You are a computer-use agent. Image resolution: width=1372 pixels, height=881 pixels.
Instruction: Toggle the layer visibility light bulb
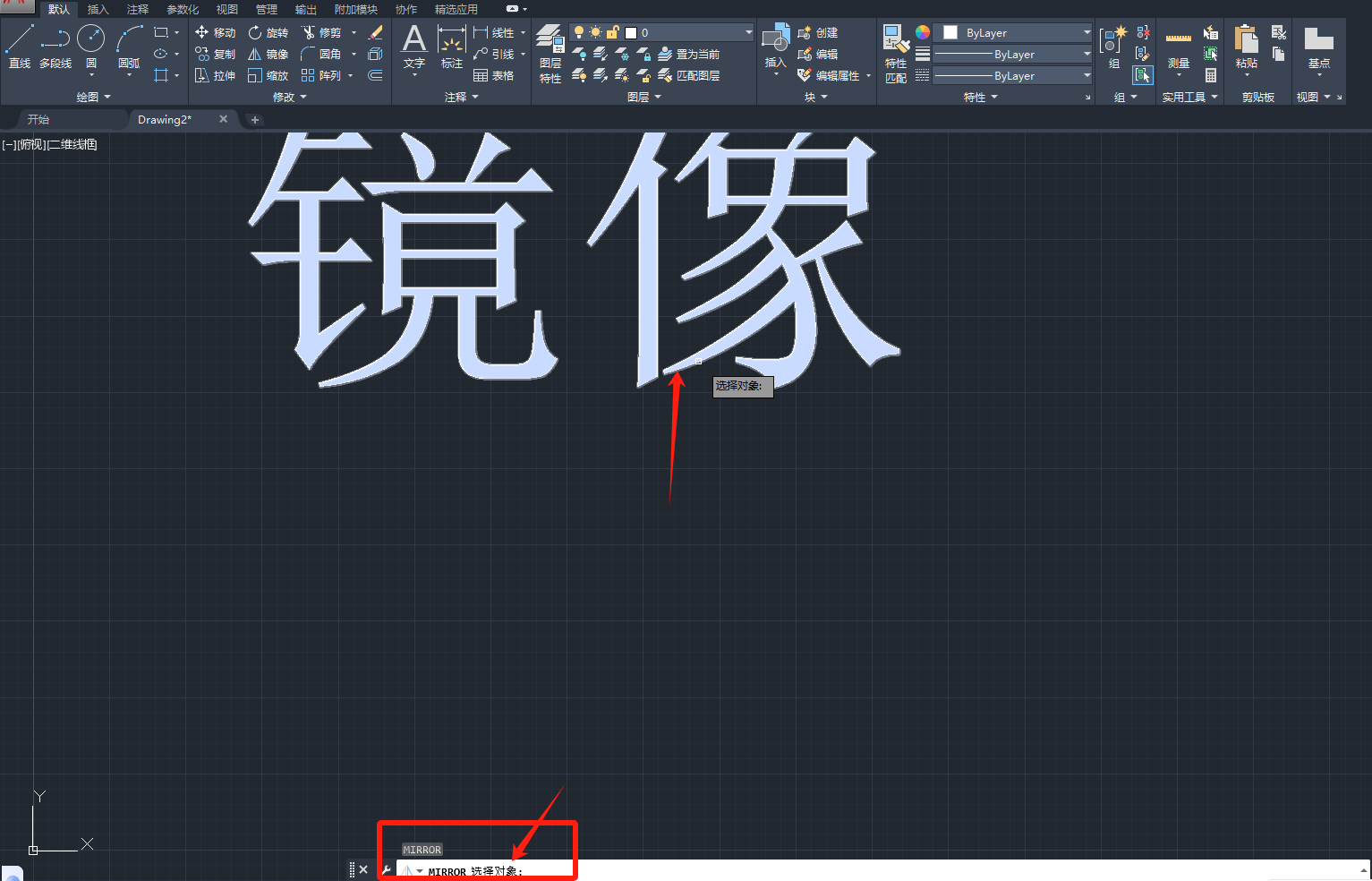click(580, 32)
